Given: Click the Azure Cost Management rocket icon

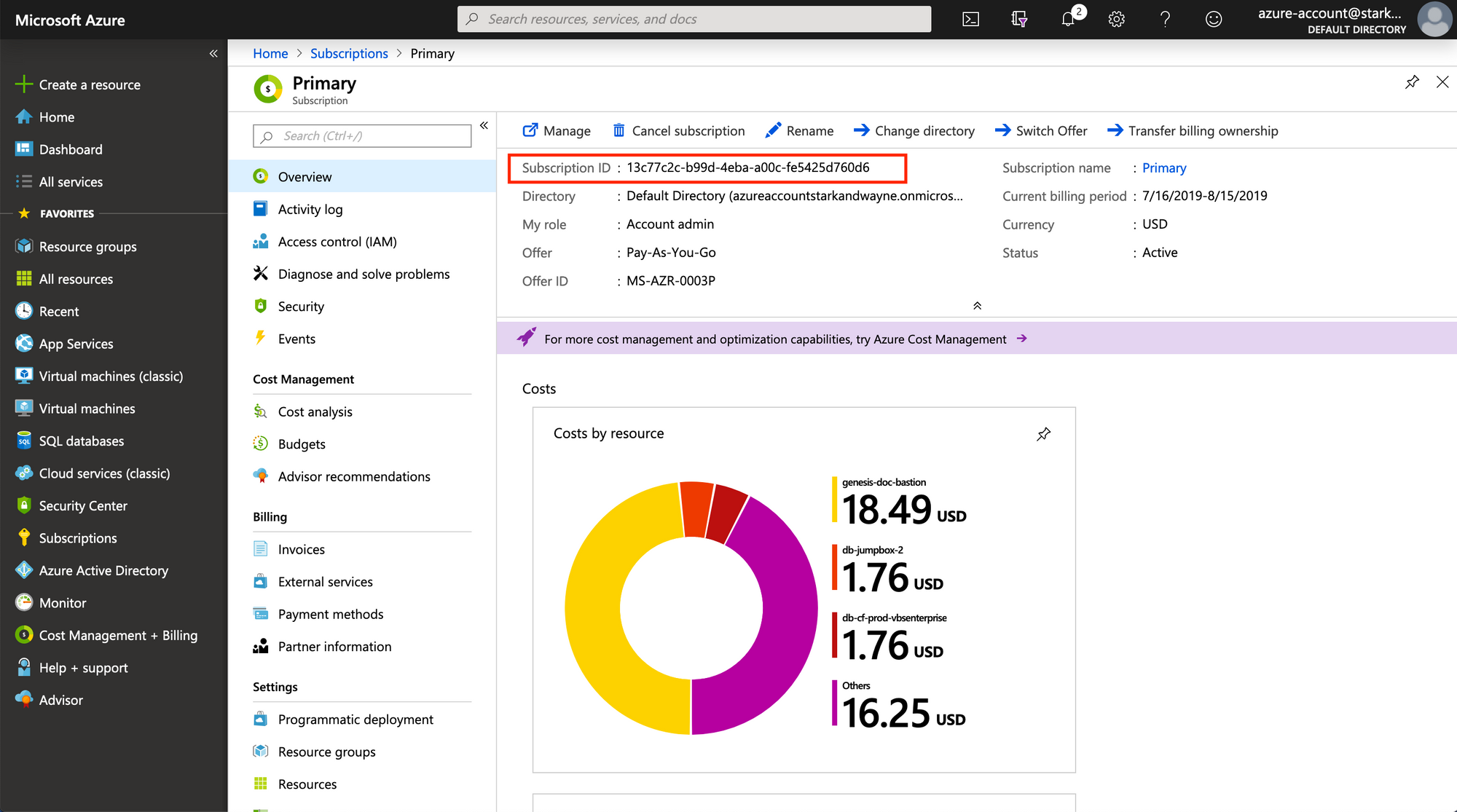Looking at the screenshot, I should coord(527,338).
